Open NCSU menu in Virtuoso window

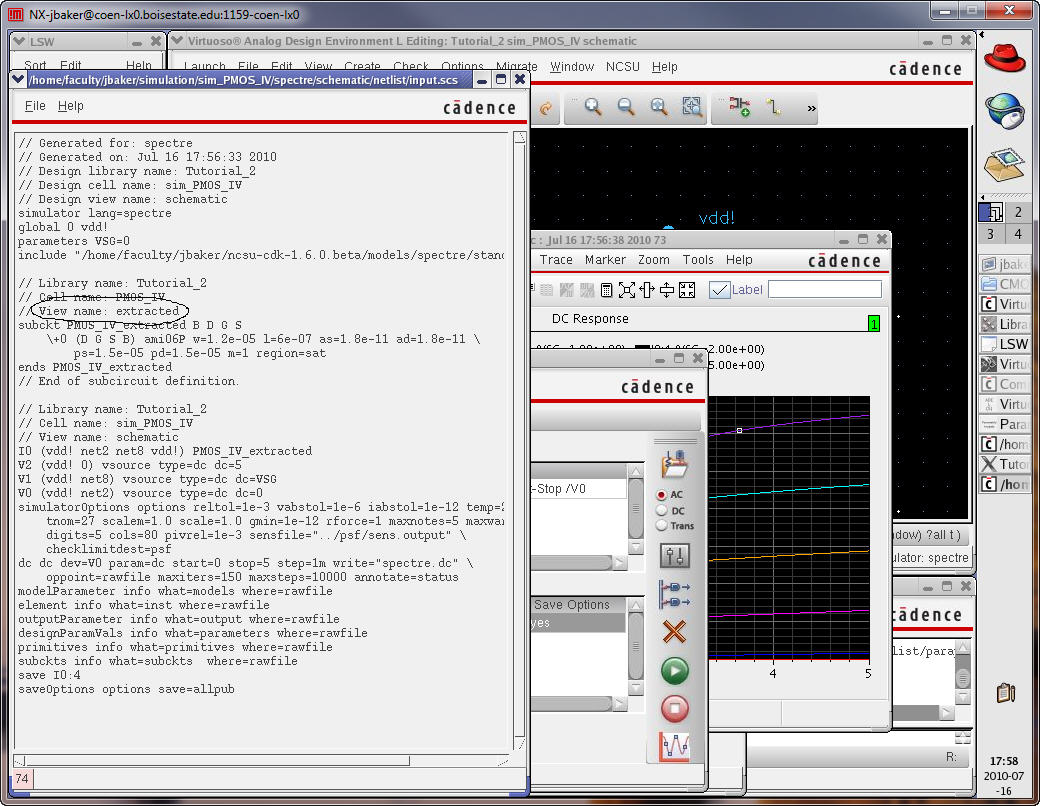click(623, 67)
